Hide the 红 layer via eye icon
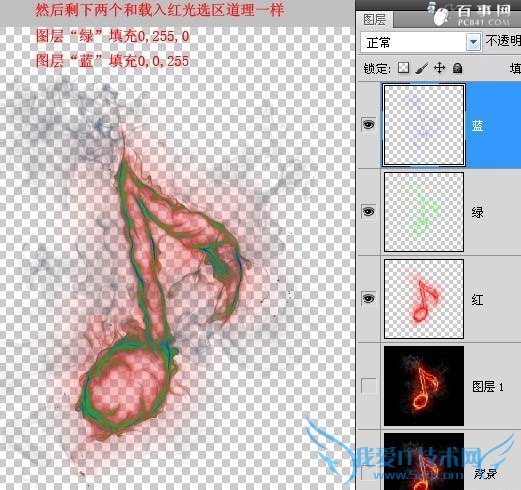 tap(368, 298)
